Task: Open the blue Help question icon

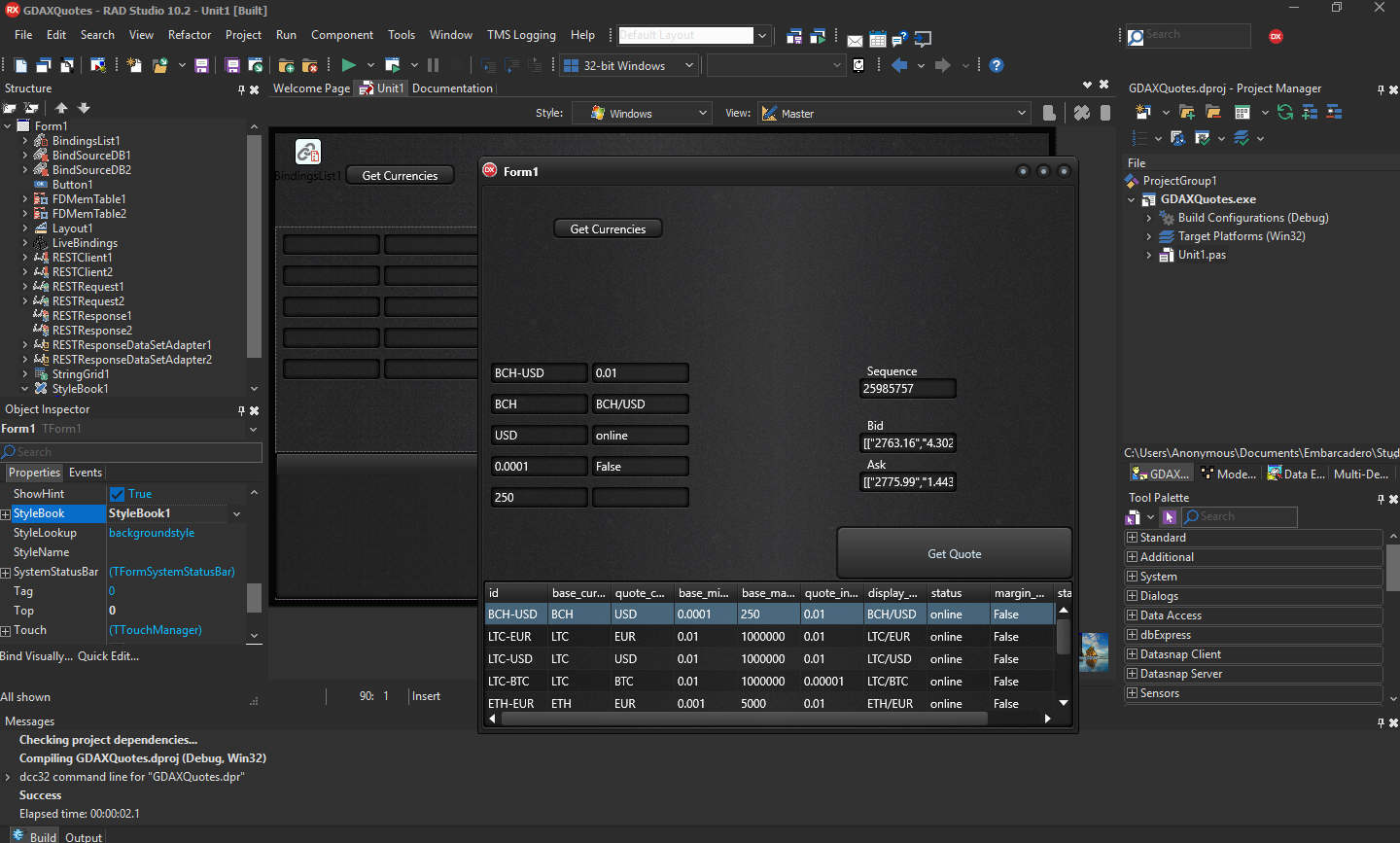Action: 996,65
